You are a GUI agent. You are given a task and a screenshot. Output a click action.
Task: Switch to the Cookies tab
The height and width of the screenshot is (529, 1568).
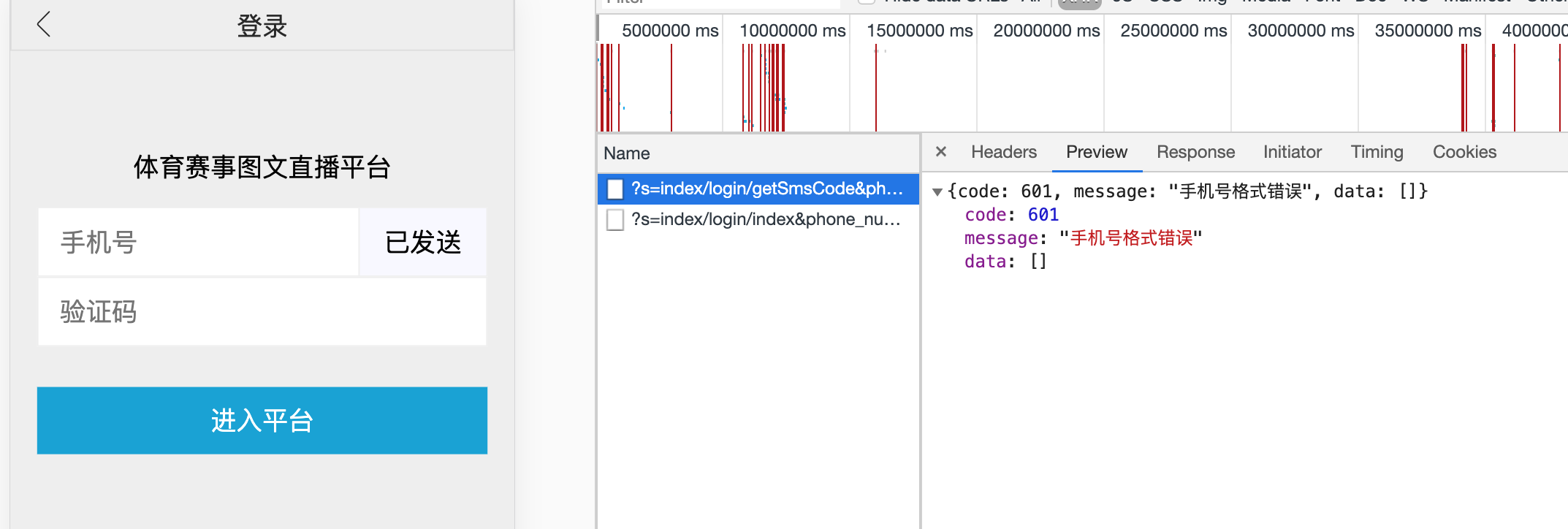point(1464,152)
